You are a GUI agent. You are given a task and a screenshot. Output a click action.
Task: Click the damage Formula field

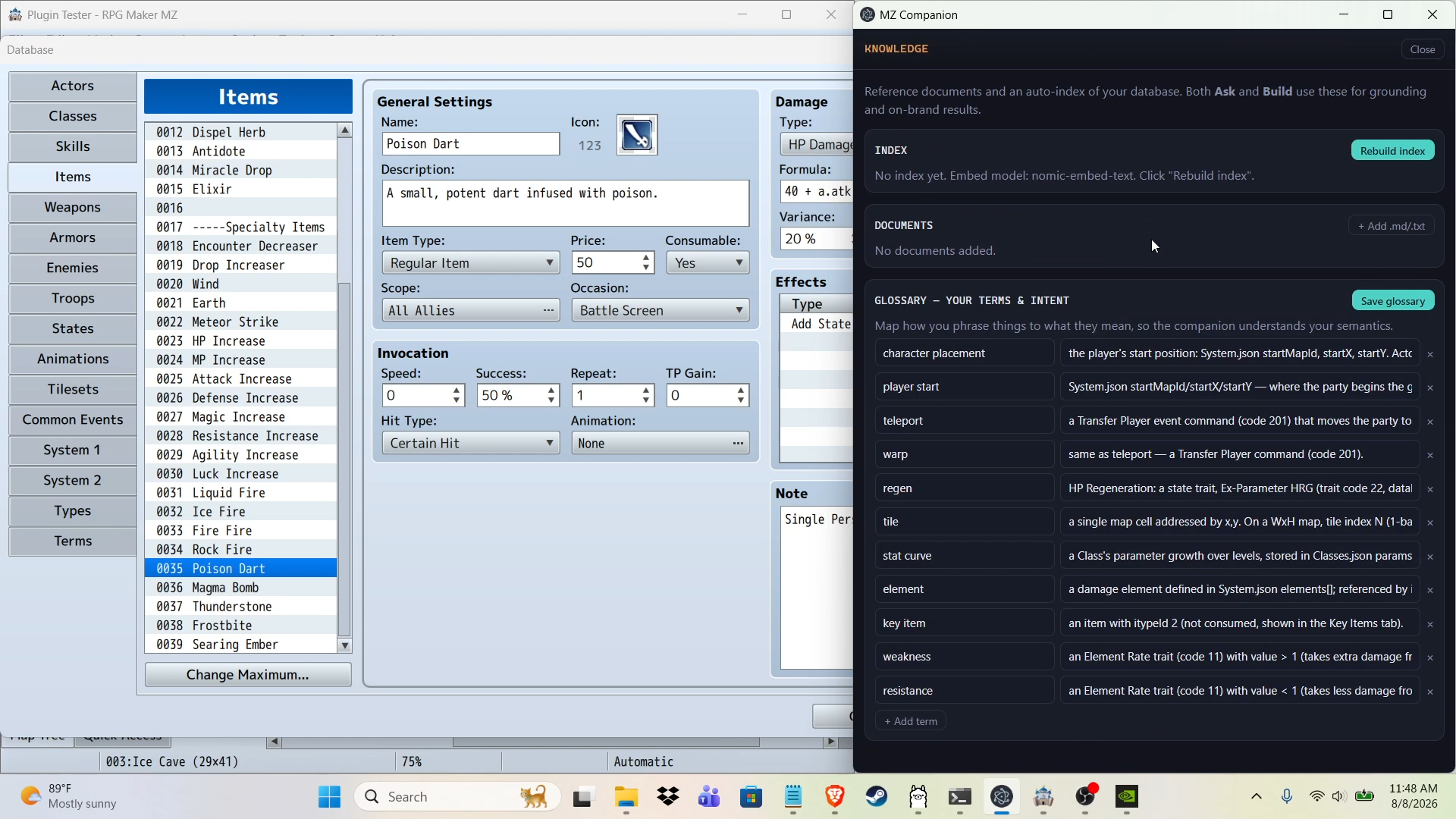pos(817,192)
